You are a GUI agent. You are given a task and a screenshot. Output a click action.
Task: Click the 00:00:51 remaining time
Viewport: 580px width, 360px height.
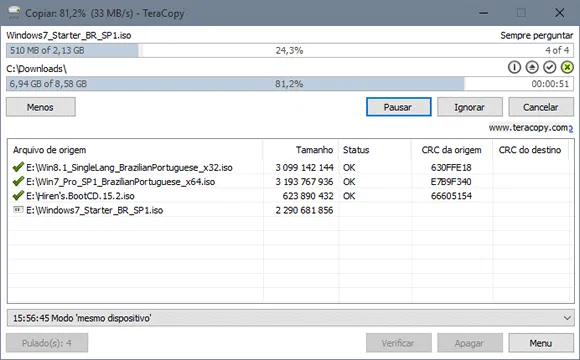550,84
